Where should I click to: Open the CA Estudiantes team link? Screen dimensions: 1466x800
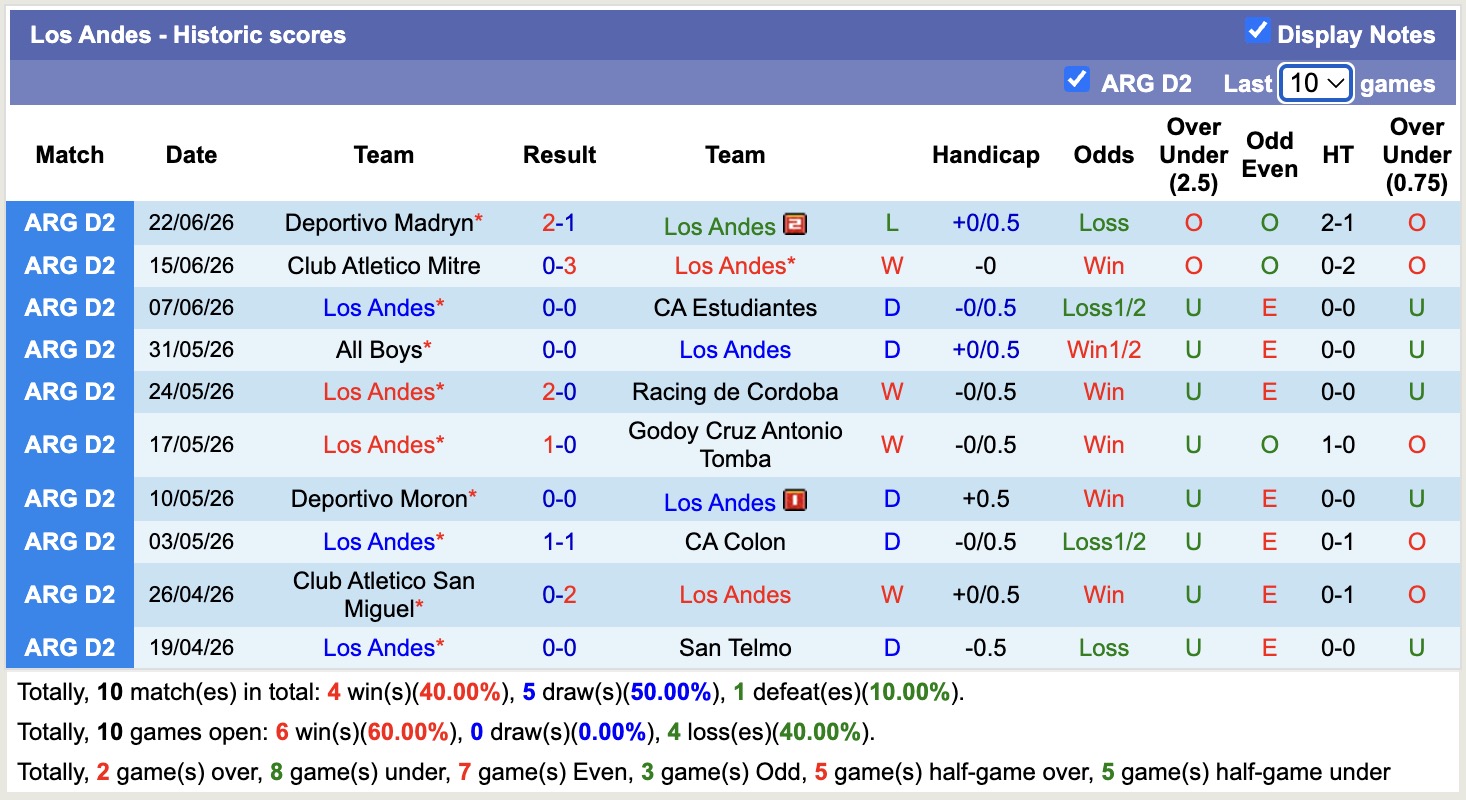(735, 308)
